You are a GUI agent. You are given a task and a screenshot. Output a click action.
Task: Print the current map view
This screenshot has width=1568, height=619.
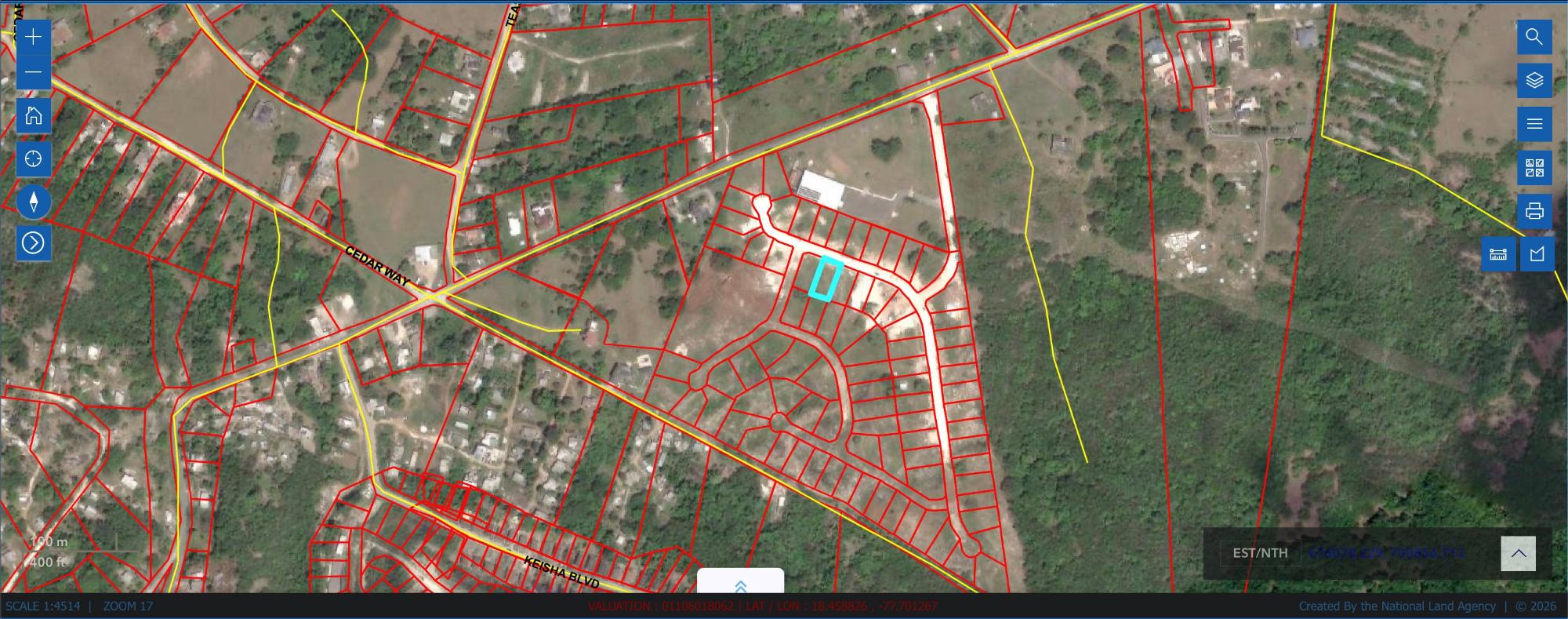(1534, 211)
